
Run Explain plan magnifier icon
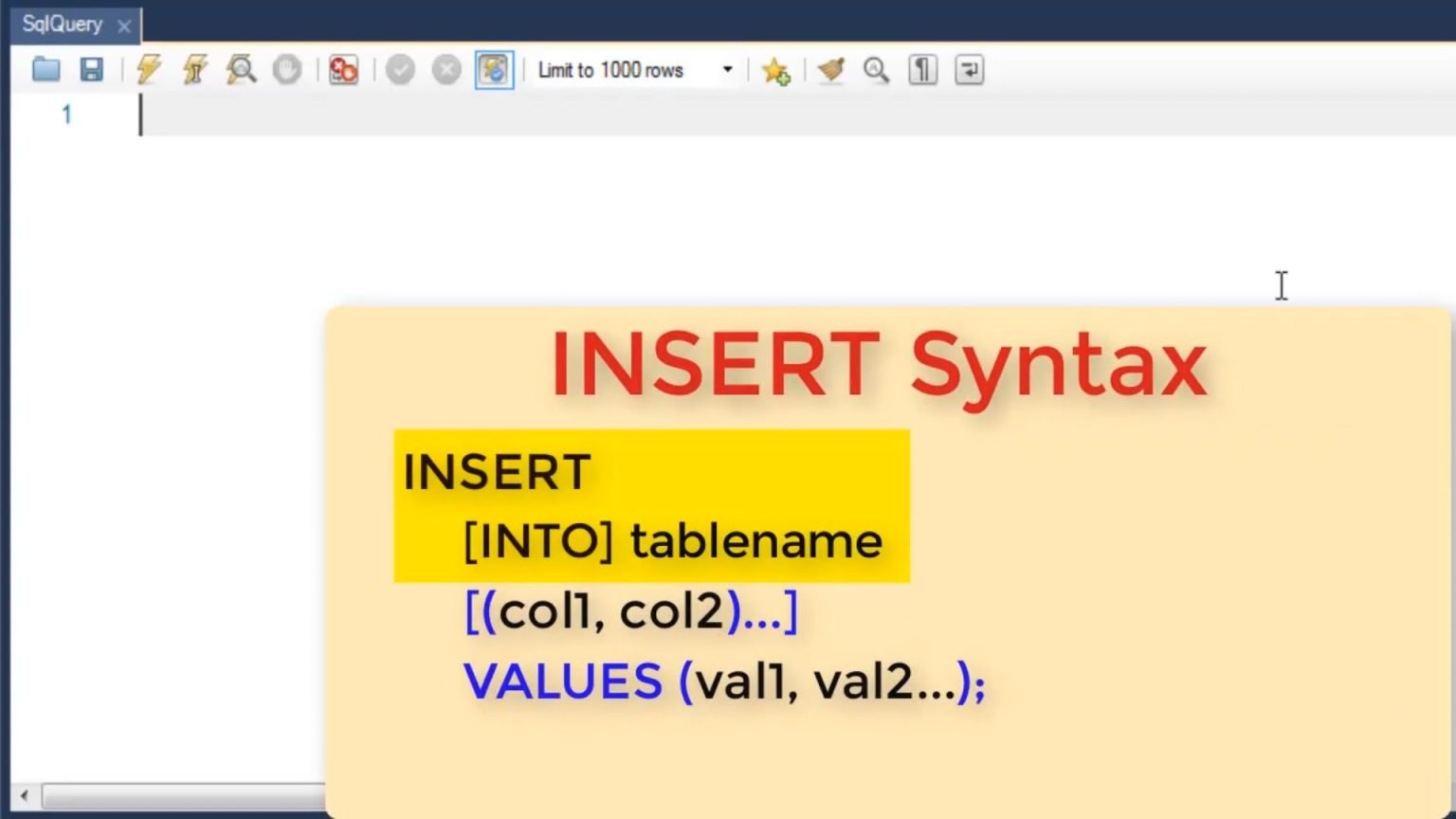(x=241, y=69)
